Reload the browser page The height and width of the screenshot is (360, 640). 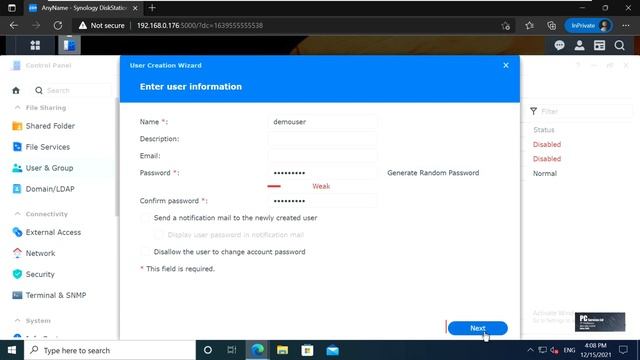pos(58,25)
